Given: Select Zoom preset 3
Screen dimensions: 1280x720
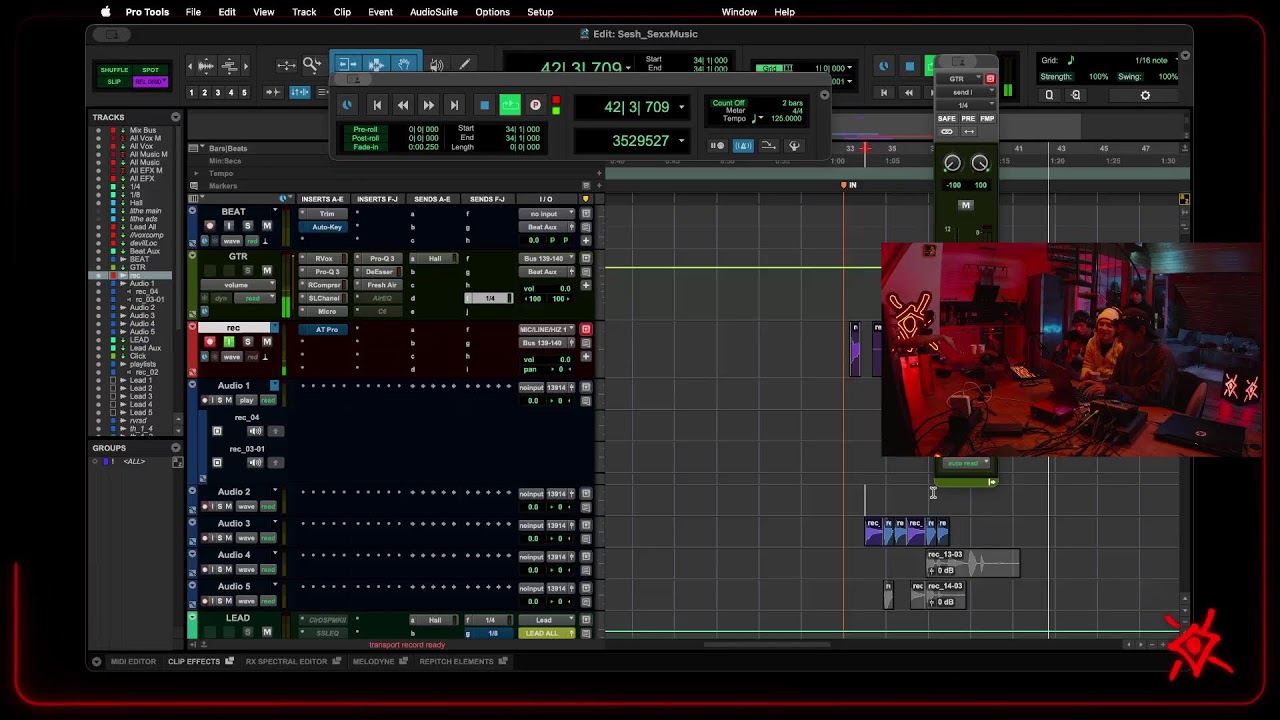Looking at the screenshot, I should coord(218,92).
